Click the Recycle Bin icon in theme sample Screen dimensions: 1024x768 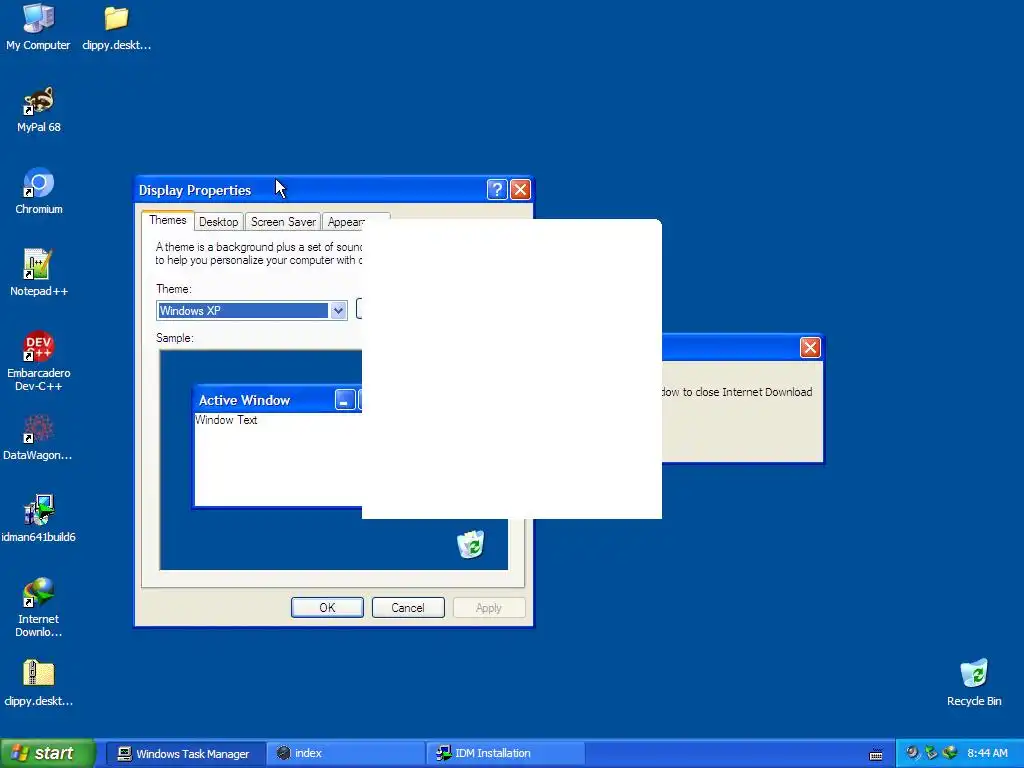[x=470, y=544]
